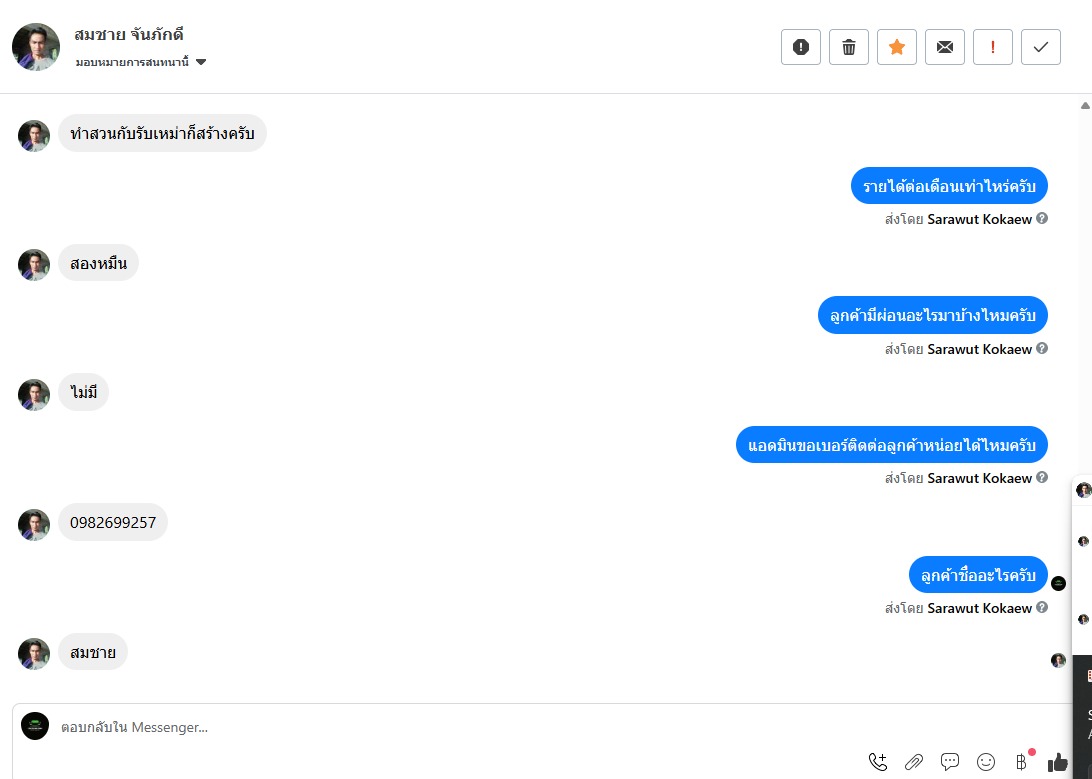Toggle red exclamation priority flag
Image resolution: width=1092 pixels, height=779 pixels.
tap(993, 47)
